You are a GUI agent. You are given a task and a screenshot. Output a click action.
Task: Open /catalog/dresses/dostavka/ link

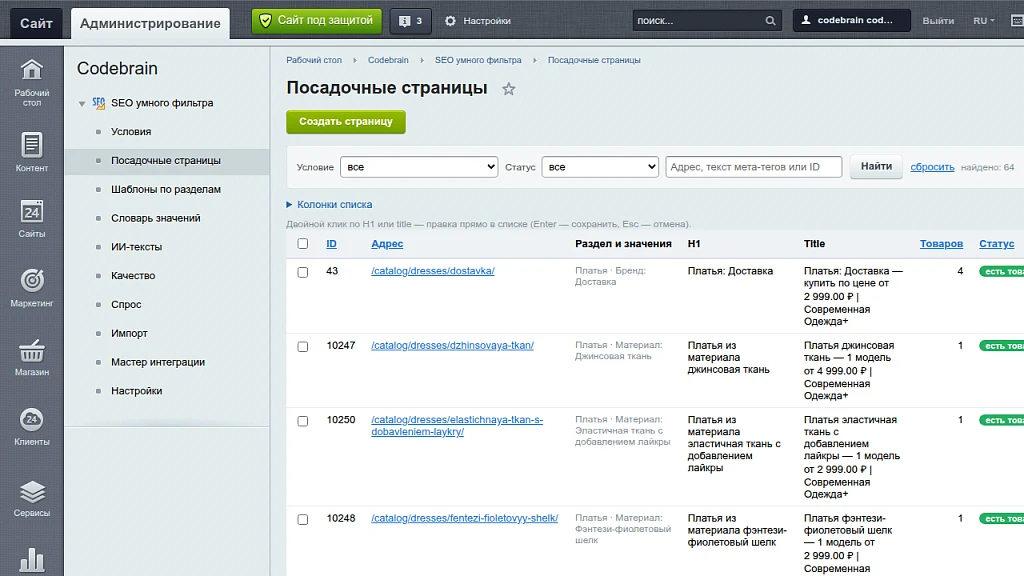coord(432,270)
